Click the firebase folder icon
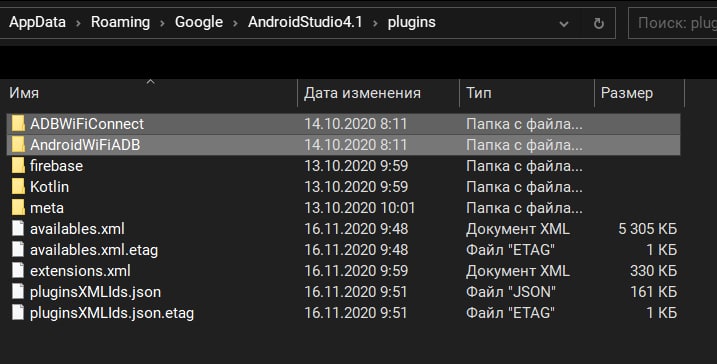The width and height of the screenshot is (717, 364). pyautogui.click(x=18, y=166)
